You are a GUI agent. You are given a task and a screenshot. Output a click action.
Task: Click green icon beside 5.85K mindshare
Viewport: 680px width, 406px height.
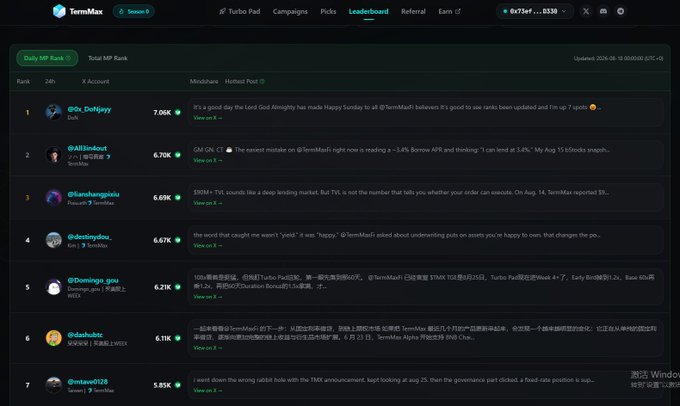(x=178, y=385)
